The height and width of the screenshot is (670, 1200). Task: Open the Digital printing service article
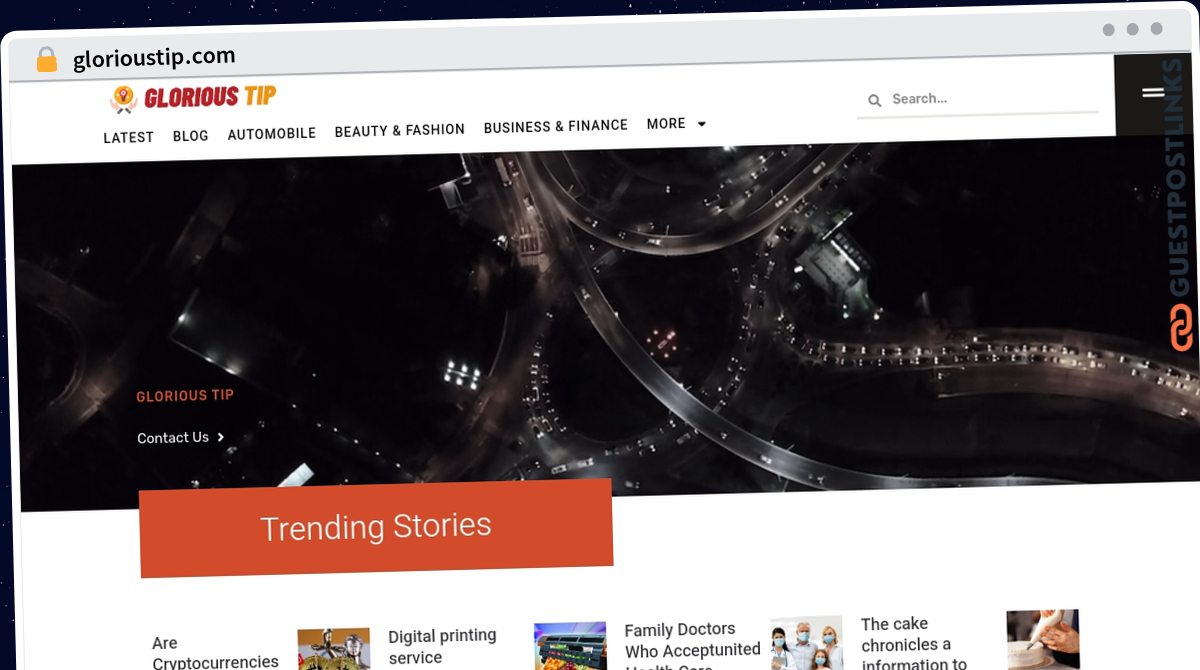442,646
